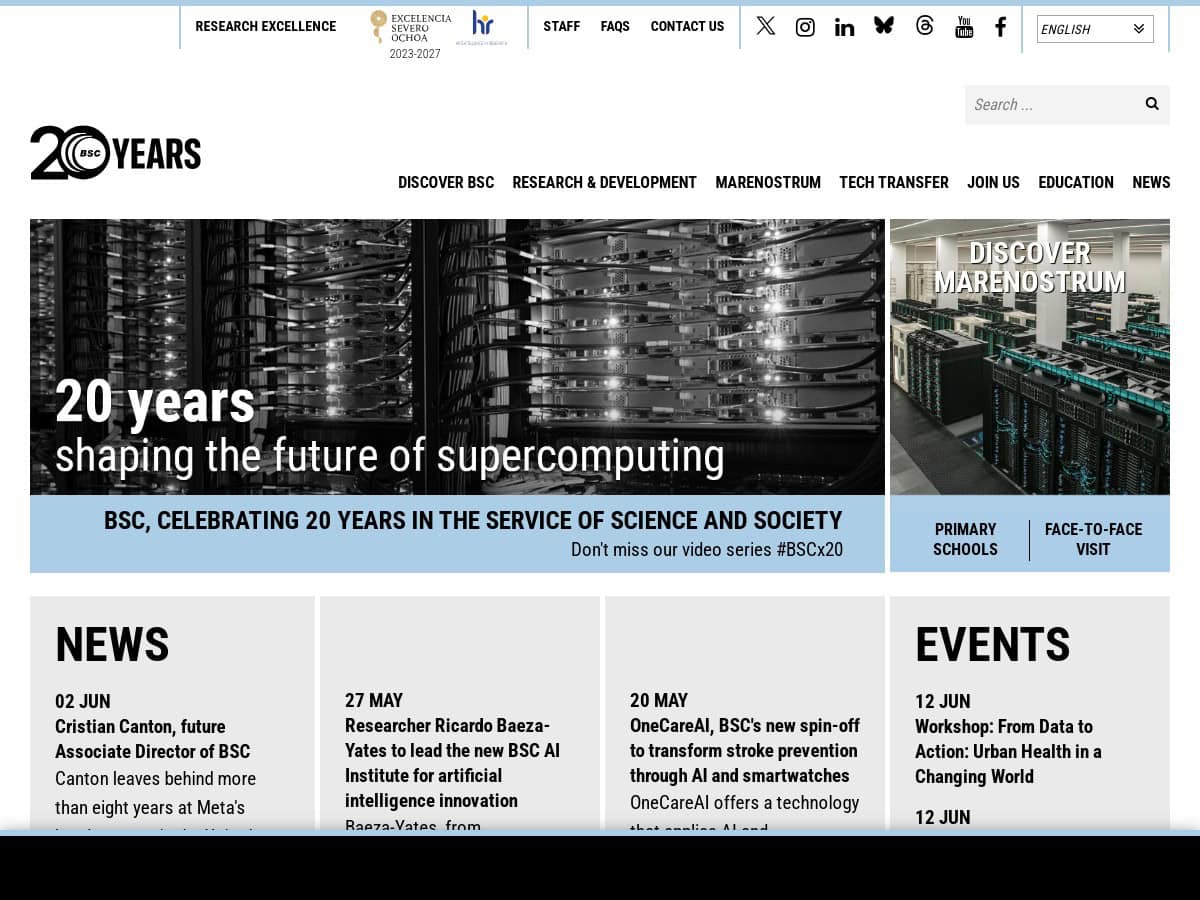Image resolution: width=1200 pixels, height=900 pixels.
Task: Open the Tech Transfer menu
Action: (894, 182)
